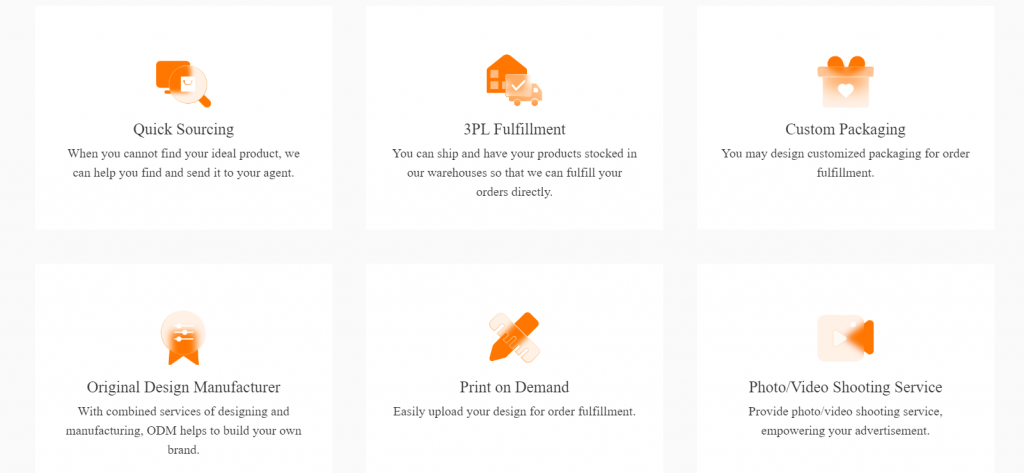
Task: Click the Original Design Manufacturer badge icon
Action: point(184,338)
